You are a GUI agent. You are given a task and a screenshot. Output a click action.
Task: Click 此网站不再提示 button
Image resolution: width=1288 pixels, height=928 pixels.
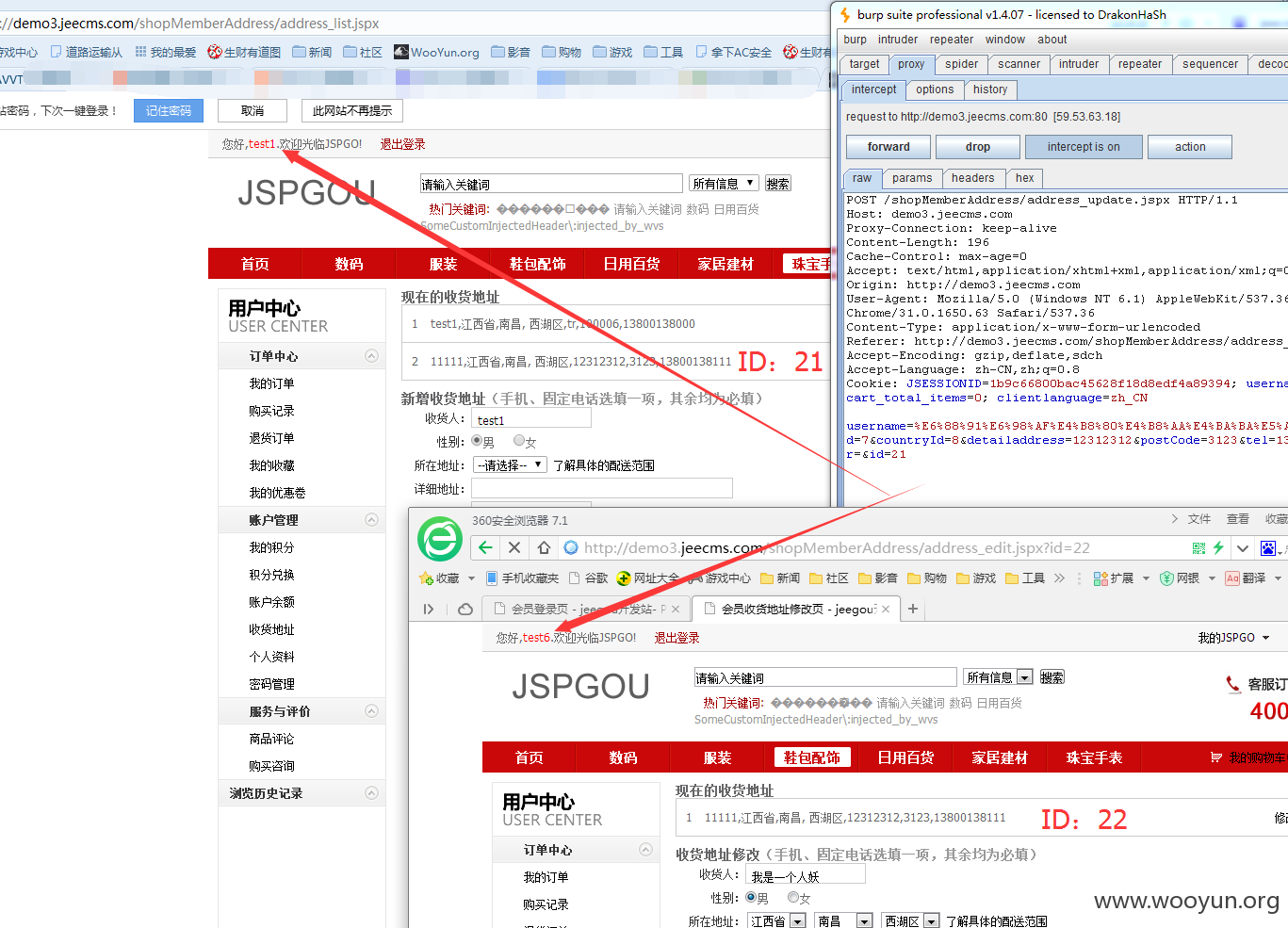coord(352,110)
